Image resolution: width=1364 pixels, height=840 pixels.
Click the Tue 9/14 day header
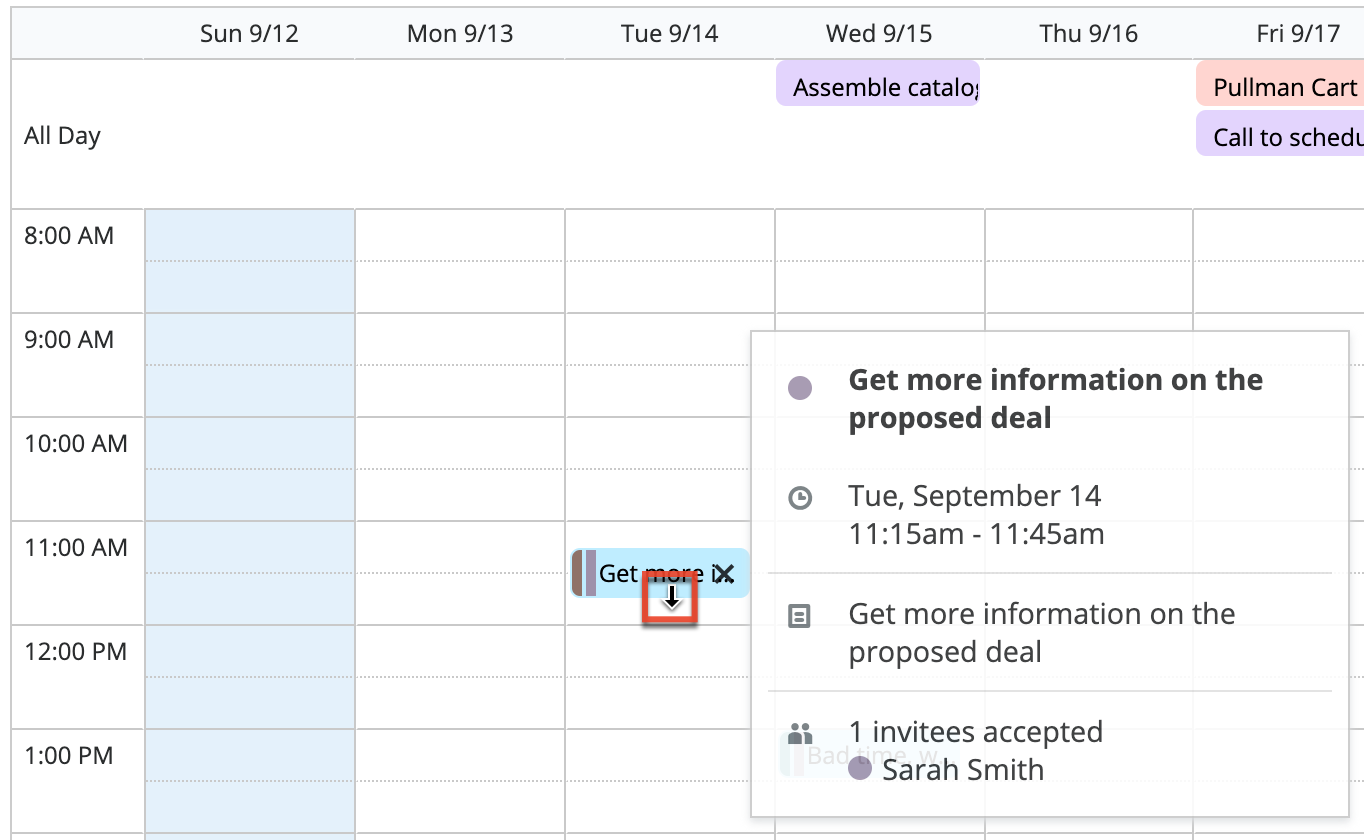point(670,34)
